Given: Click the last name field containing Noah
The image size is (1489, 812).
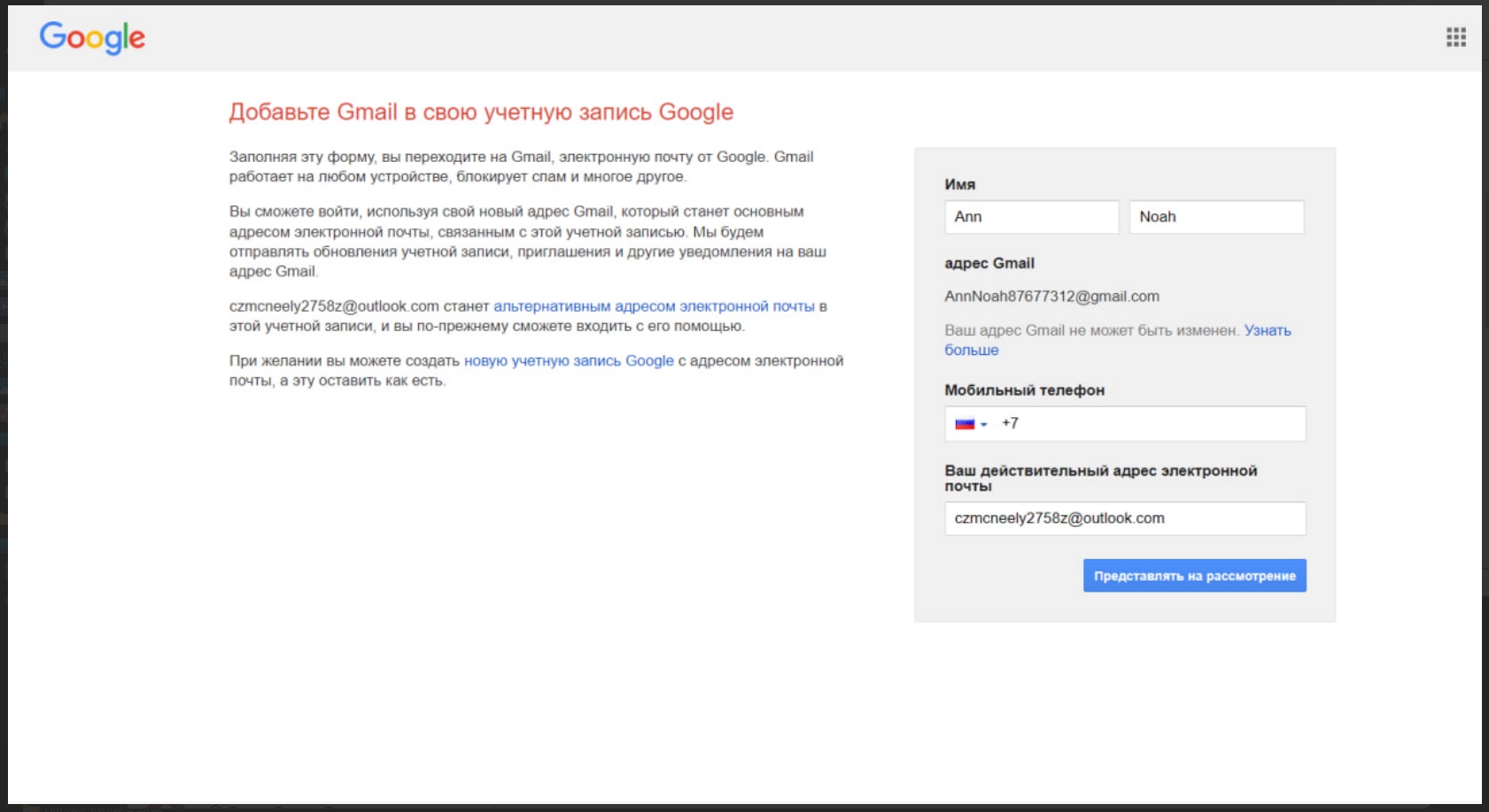Looking at the screenshot, I should pyautogui.click(x=1215, y=217).
